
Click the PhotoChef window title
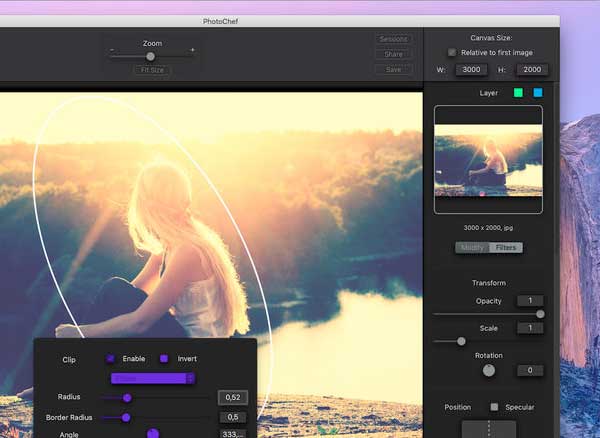(220, 21)
